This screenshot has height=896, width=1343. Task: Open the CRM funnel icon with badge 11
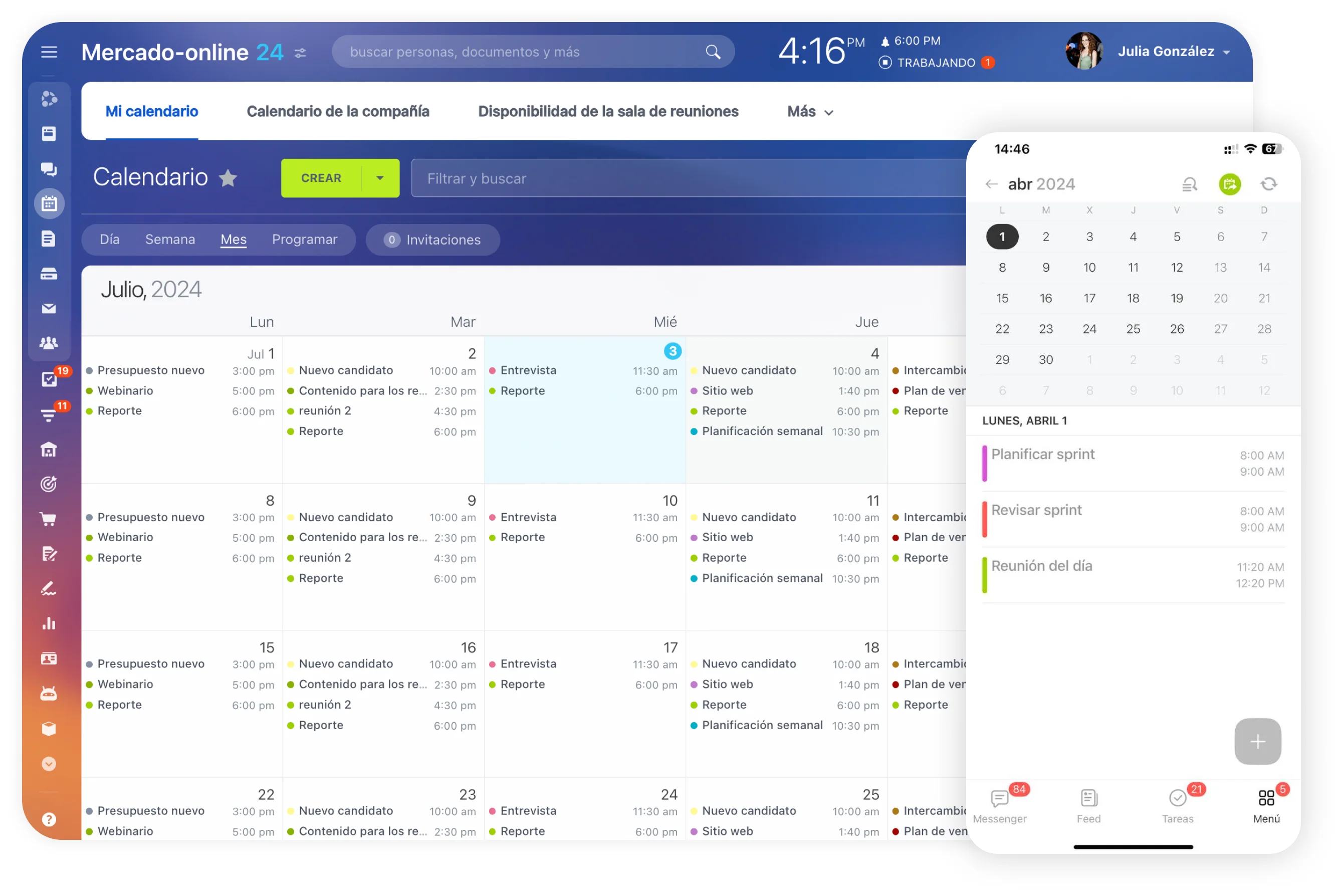pyautogui.click(x=49, y=415)
